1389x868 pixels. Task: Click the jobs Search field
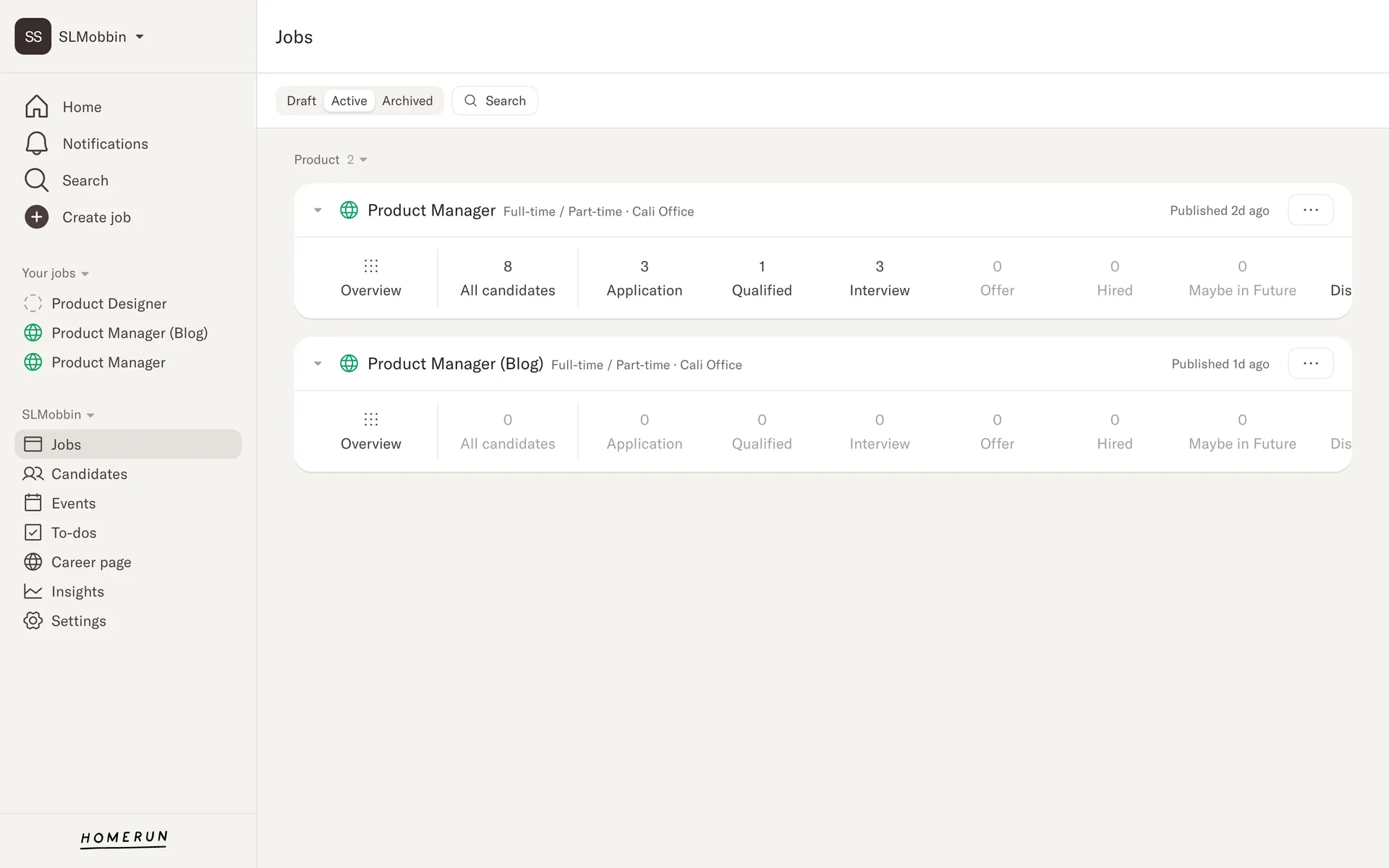495,101
